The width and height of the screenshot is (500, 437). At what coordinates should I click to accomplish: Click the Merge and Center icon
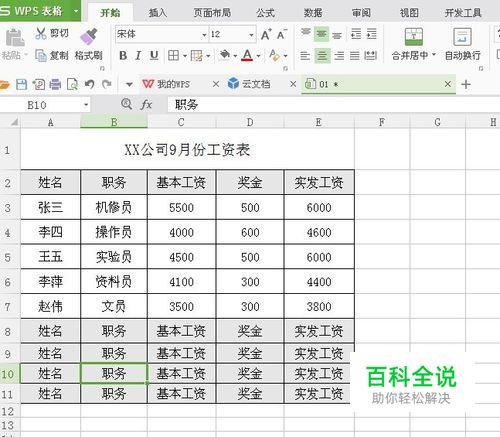coord(414,36)
